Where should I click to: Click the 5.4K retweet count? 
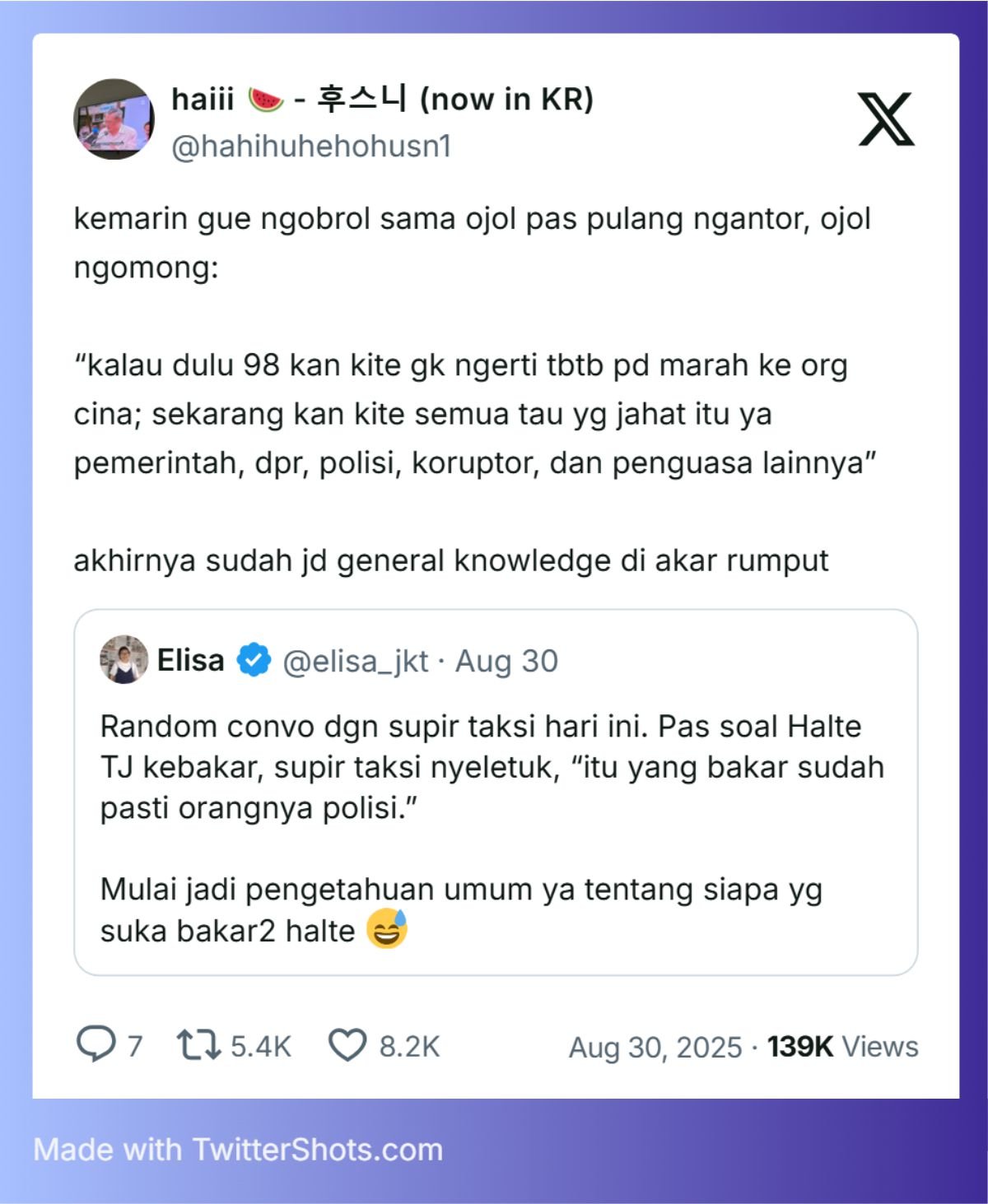point(261,1046)
